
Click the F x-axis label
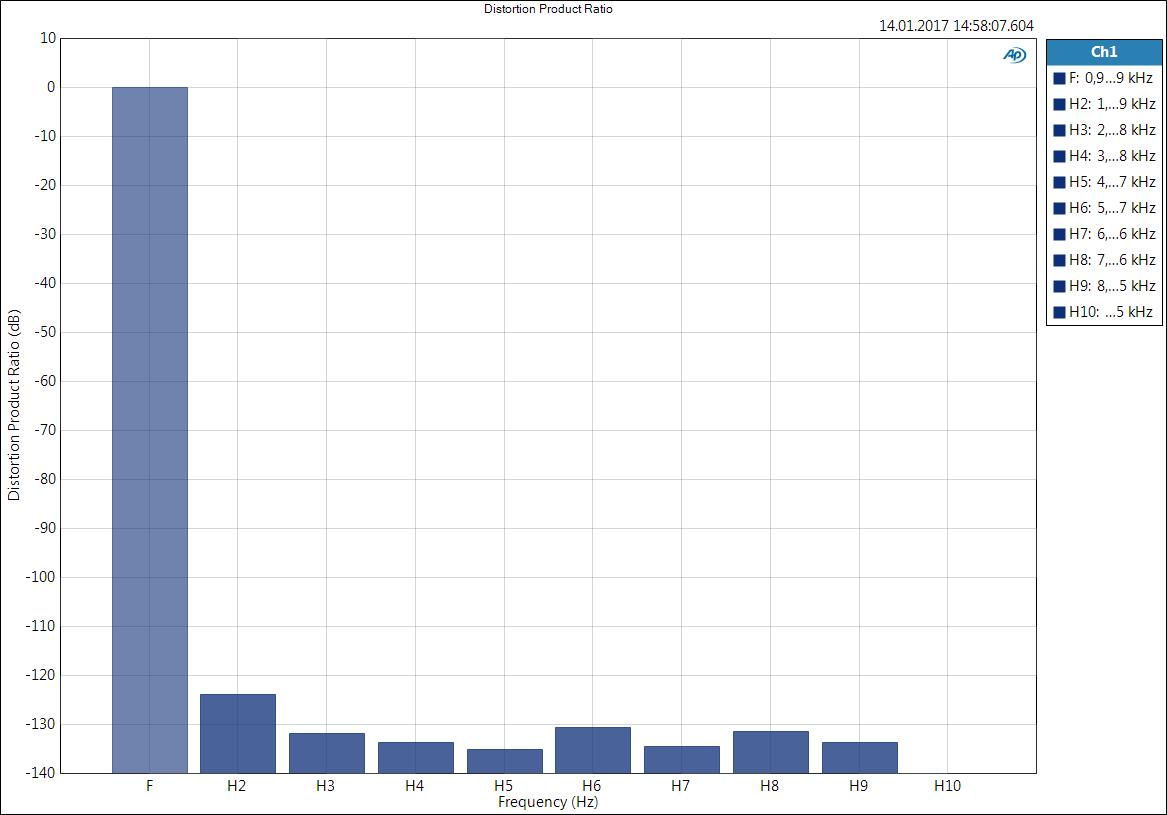150,786
